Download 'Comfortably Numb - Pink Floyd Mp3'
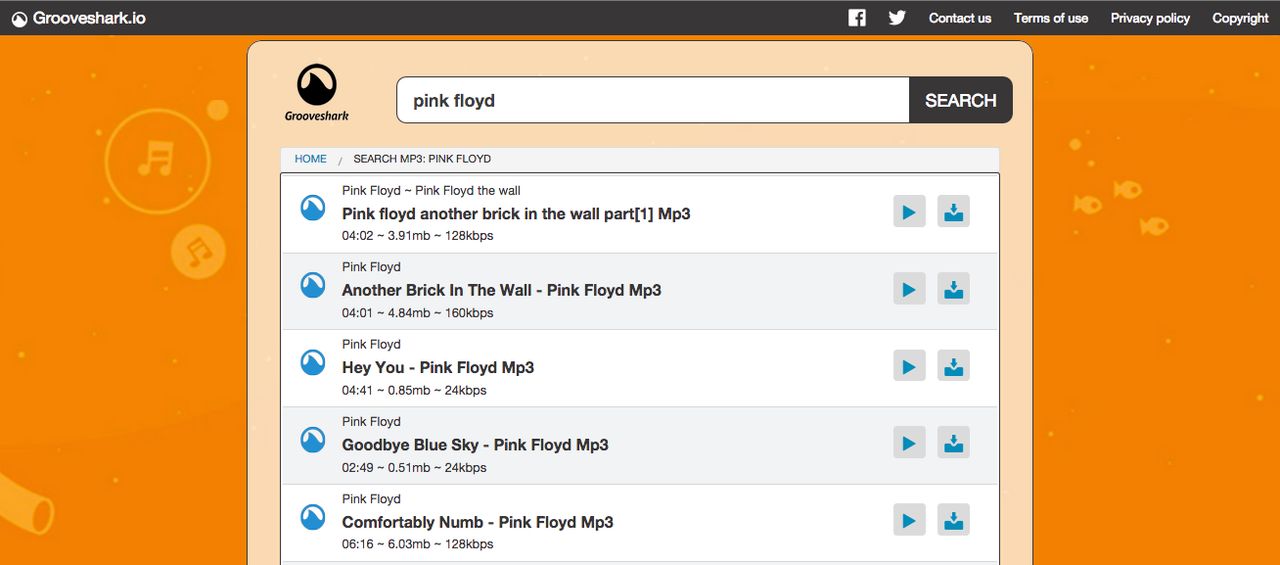1280x565 pixels. click(954, 520)
